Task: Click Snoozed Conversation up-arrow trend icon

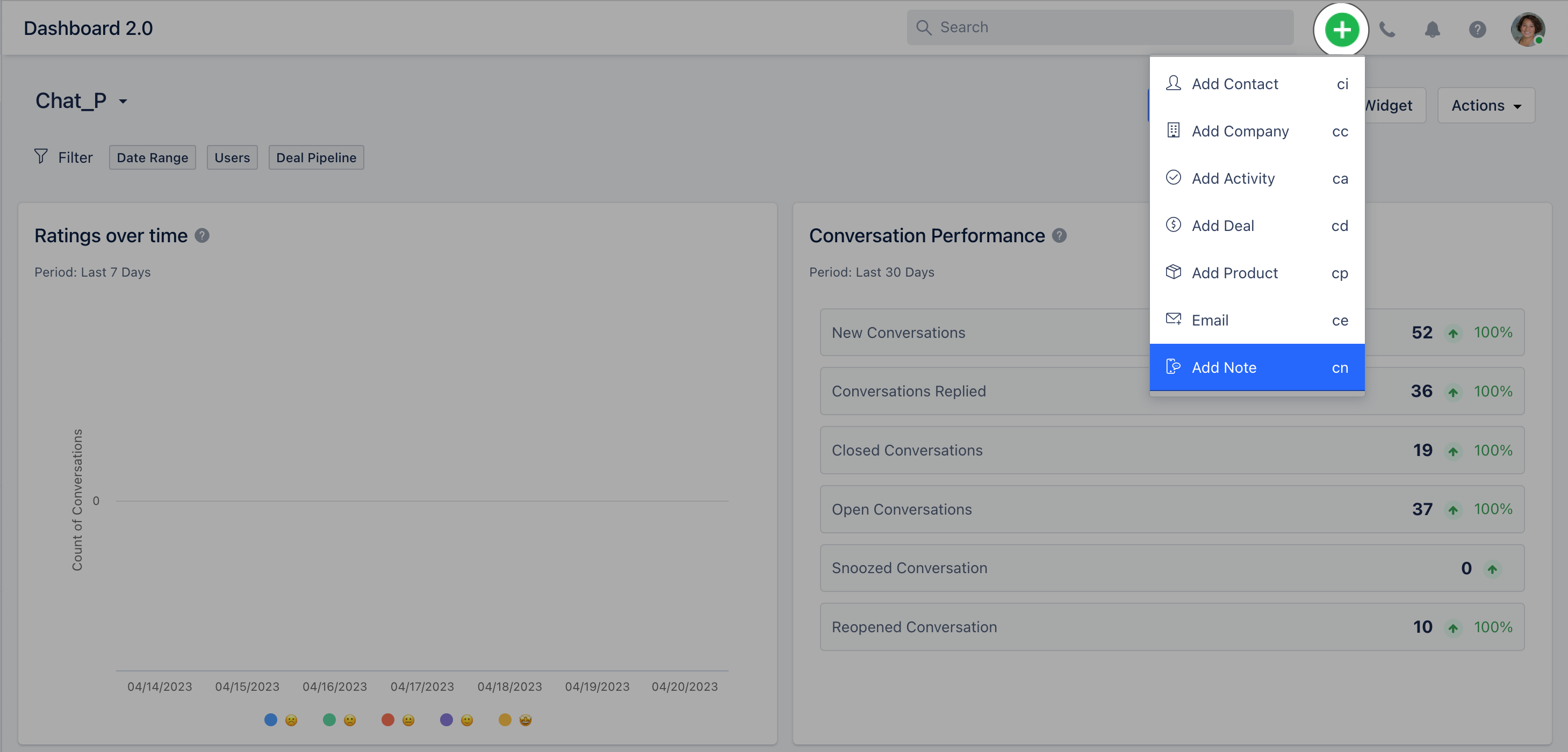Action: click(1492, 569)
